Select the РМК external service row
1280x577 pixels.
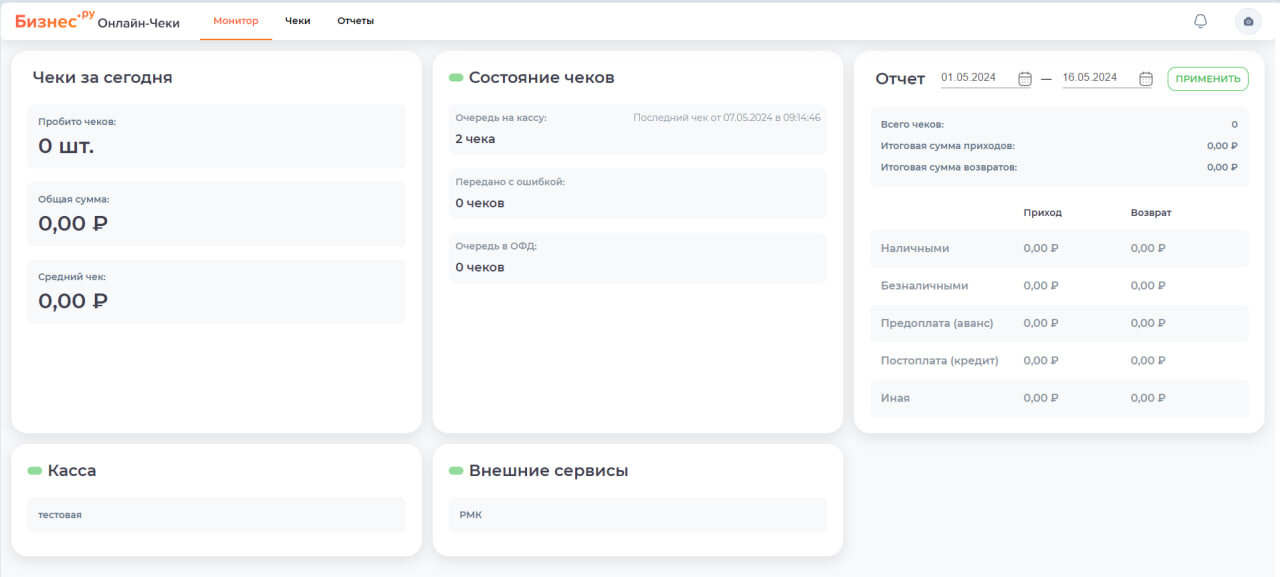[638, 515]
